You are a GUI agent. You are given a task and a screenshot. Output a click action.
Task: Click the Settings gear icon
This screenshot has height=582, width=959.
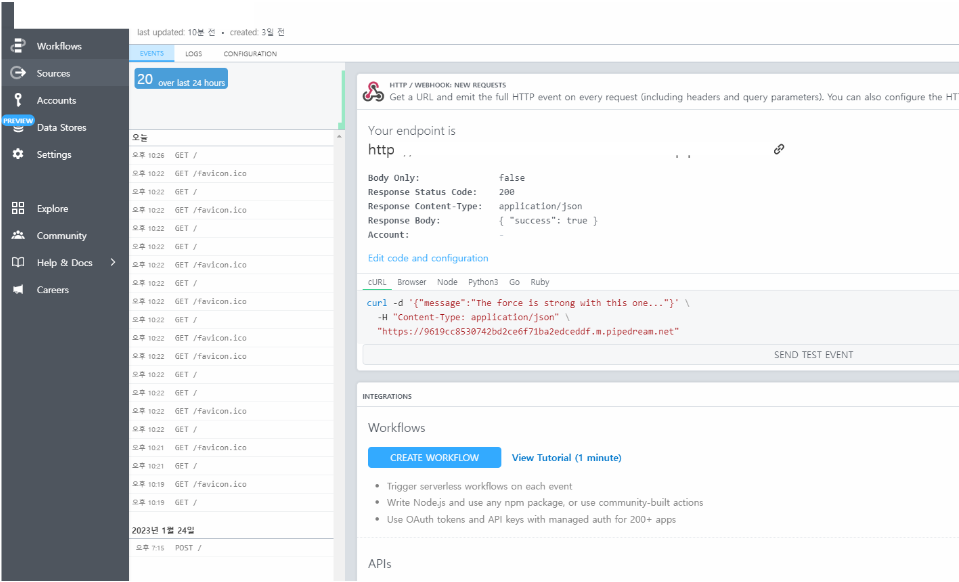(x=18, y=154)
